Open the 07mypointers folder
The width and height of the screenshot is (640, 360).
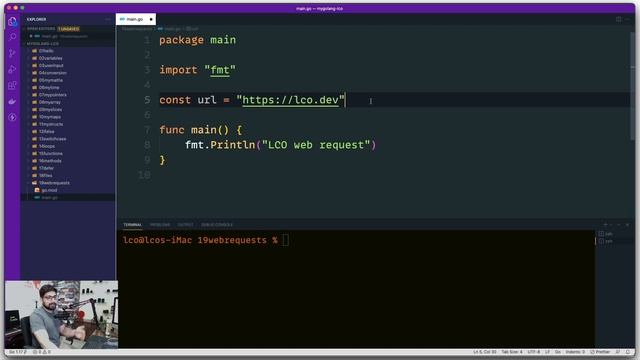coord(52,95)
